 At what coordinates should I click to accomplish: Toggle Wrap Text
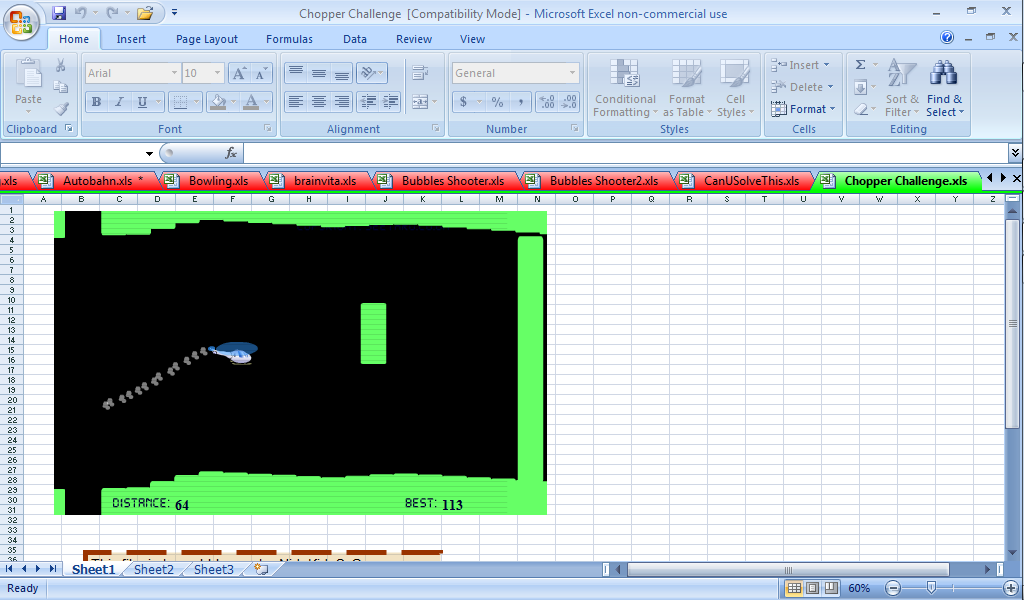coord(420,73)
